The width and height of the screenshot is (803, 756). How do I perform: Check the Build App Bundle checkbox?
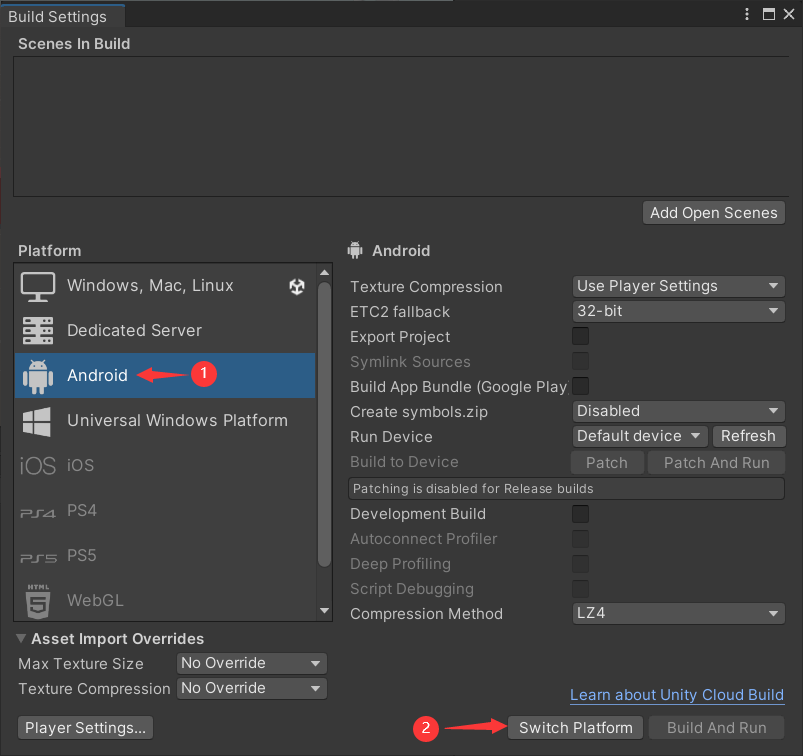580,386
